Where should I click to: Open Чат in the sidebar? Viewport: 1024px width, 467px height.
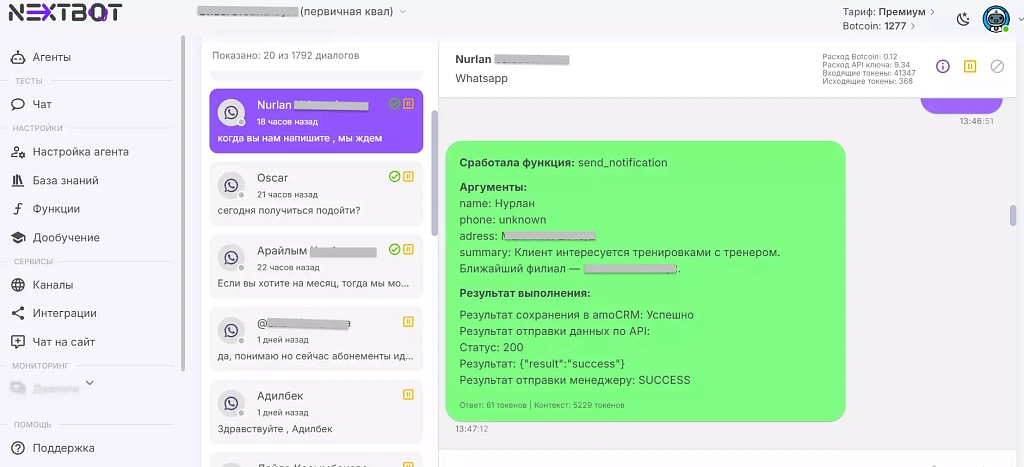coord(41,104)
